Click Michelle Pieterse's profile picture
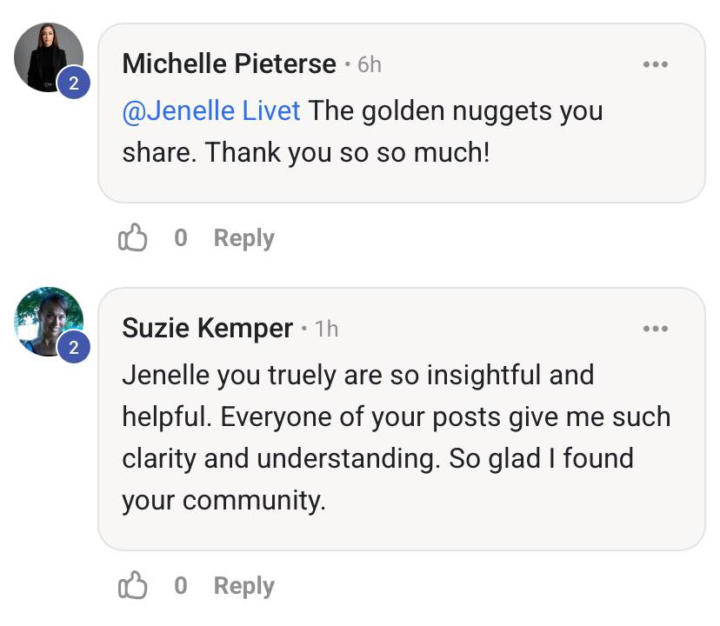The height and width of the screenshot is (626, 720). click(45, 55)
